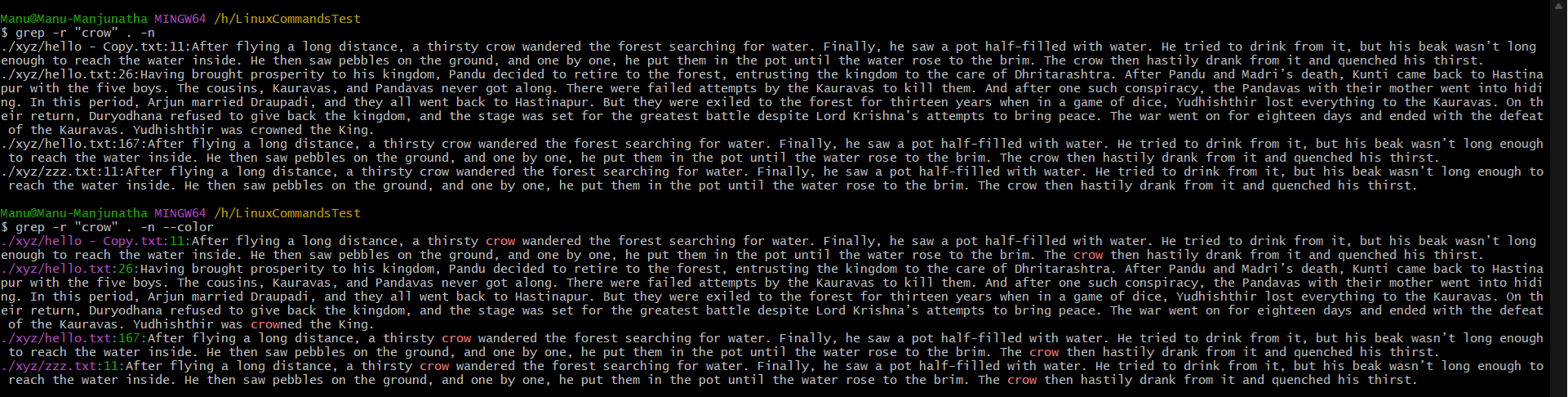Click the scrollbar up arrow
The height and width of the screenshot is (397, 1568).
point(1560,7)
